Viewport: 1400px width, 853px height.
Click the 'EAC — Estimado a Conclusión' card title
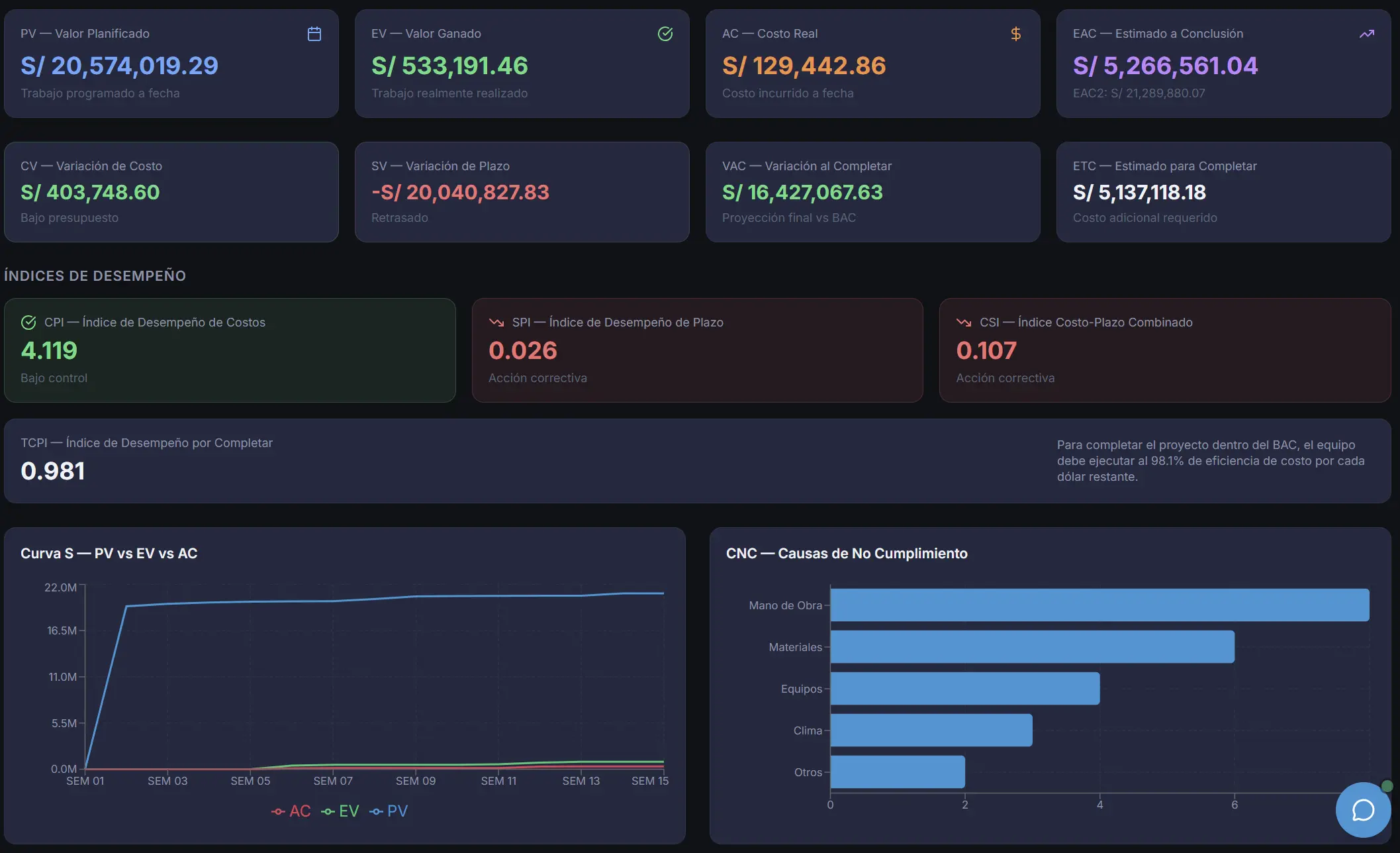[1158, 34]
